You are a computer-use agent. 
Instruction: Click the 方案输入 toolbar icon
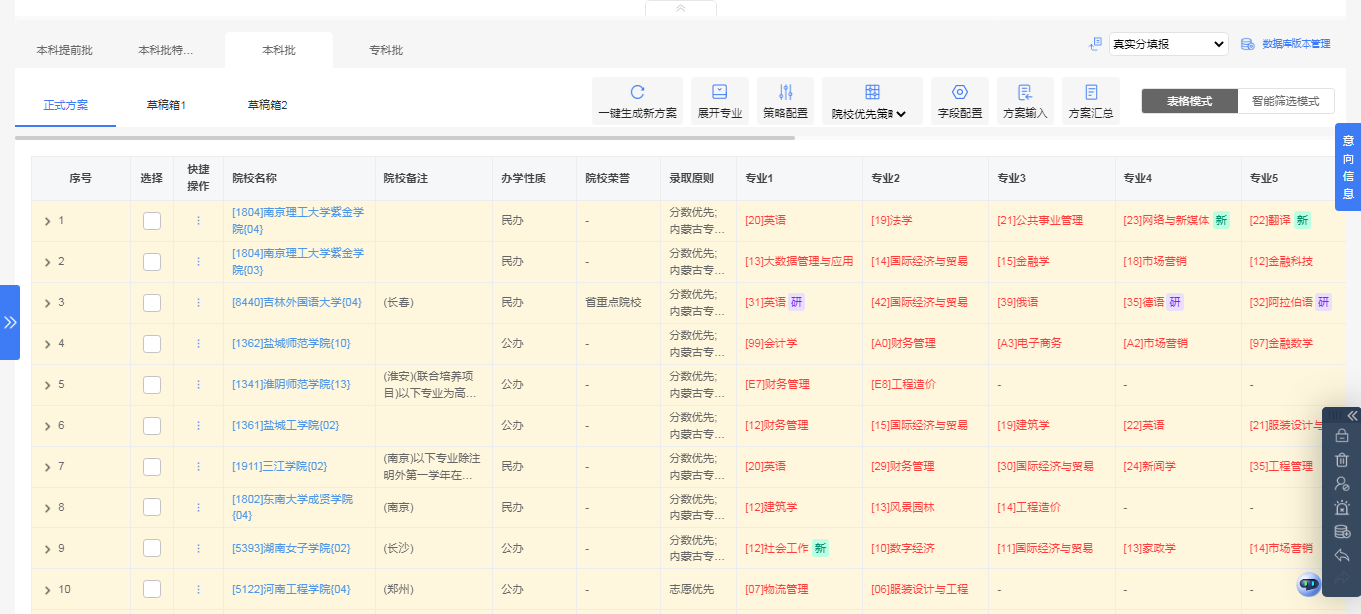tap(1025, 100)
